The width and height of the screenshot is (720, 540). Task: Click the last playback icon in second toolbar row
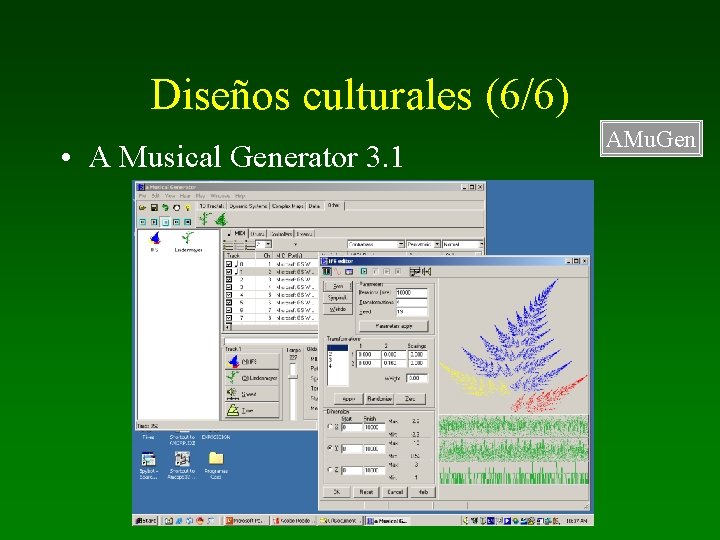click(x=187, y=222)
